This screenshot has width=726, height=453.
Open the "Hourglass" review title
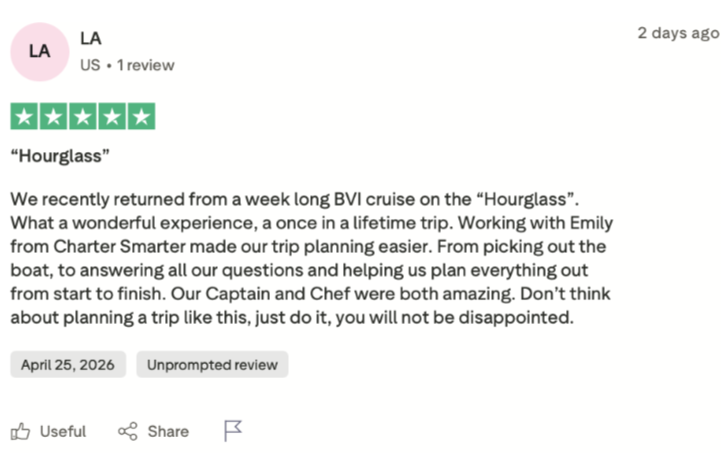click(60, 156)
